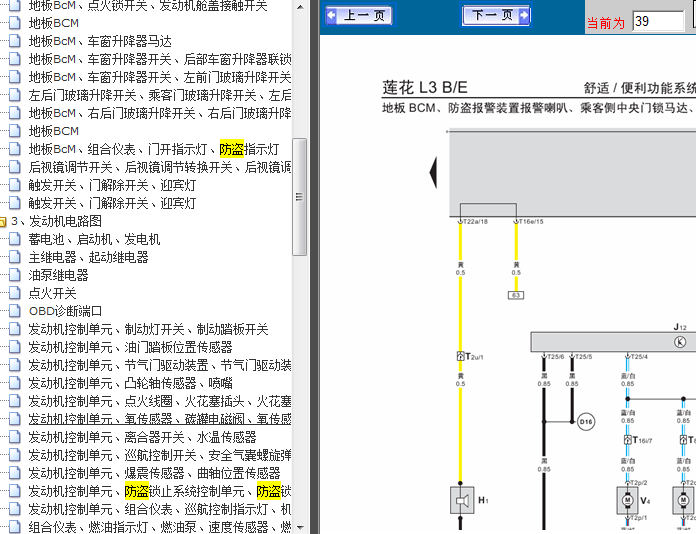
Task: Select 地板BcM、车窗升降器开关、左前门玻璃升降开关 entry
Action: click(x=160, y=77)
